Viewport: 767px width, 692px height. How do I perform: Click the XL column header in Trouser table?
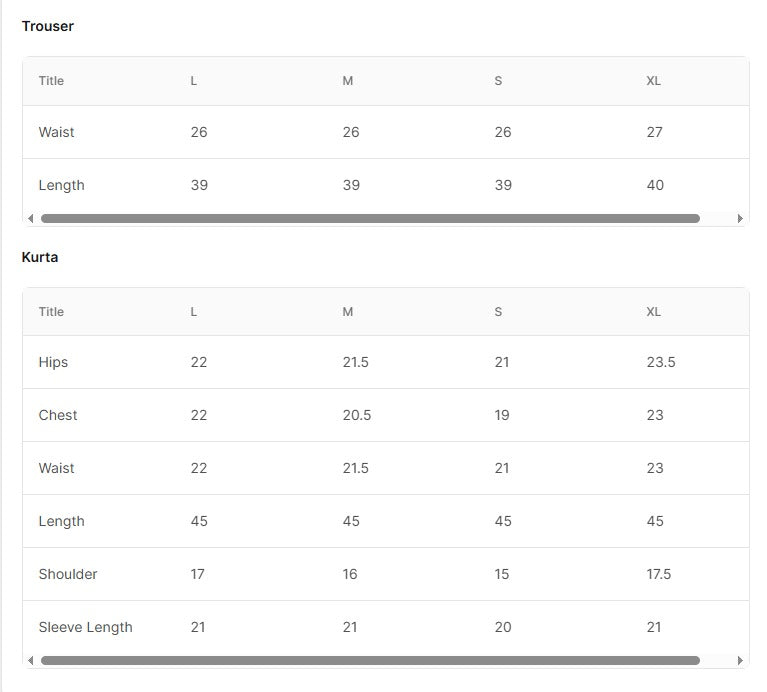pos(654,81)
